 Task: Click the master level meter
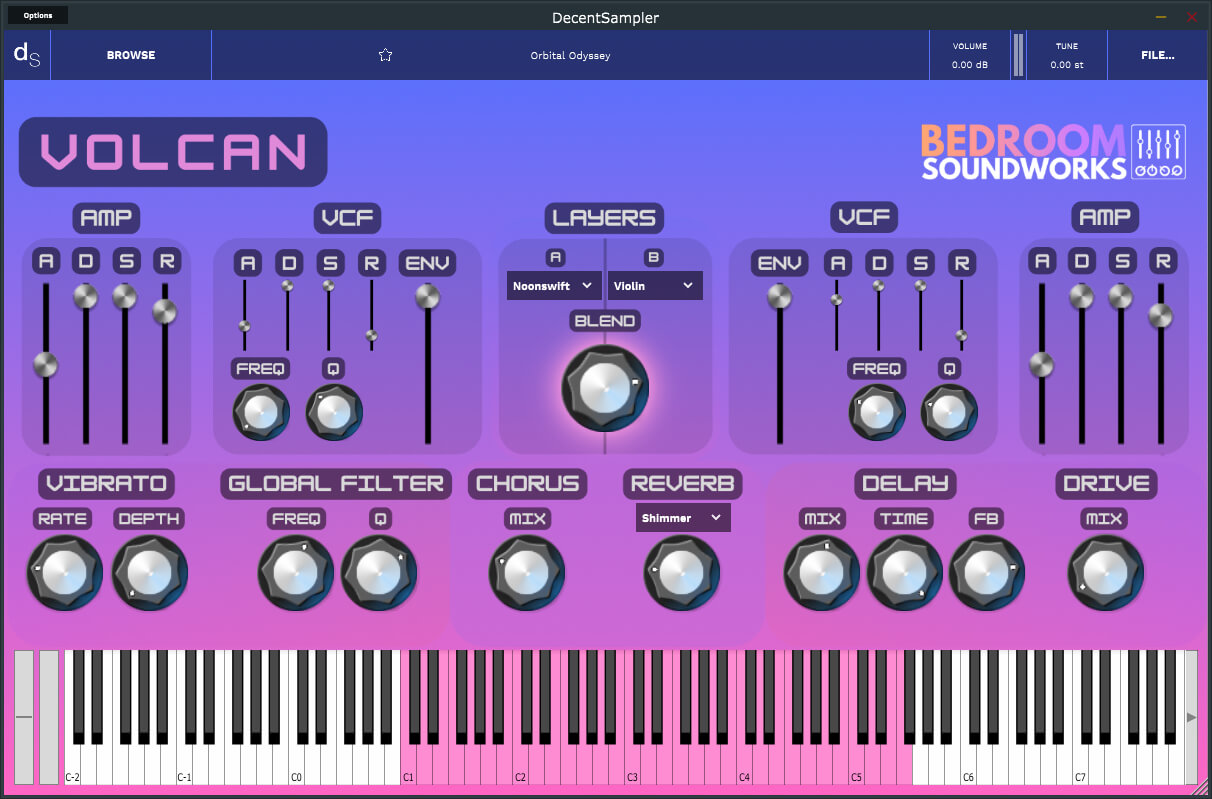(x=1018, y=55)
